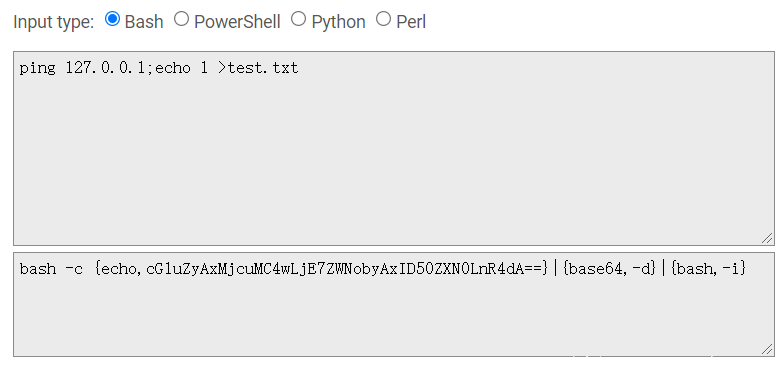Click the word ping in input box

tap(38, 68)
